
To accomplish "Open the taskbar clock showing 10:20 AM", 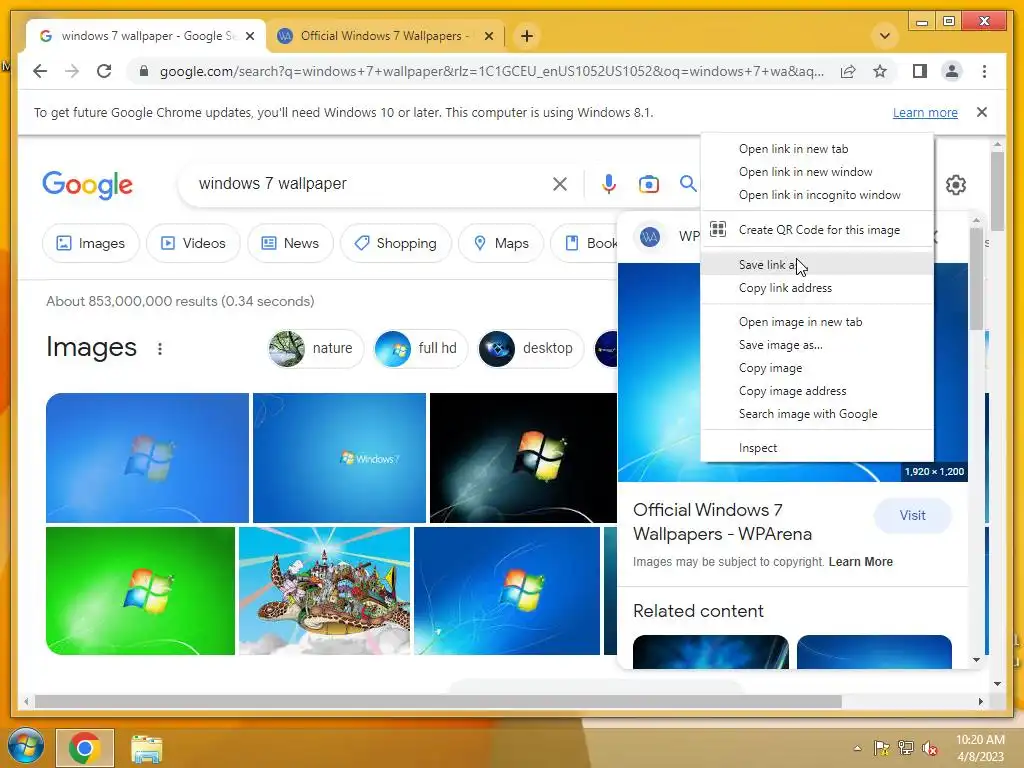I will pyautogui.click(x=980, y=748).
